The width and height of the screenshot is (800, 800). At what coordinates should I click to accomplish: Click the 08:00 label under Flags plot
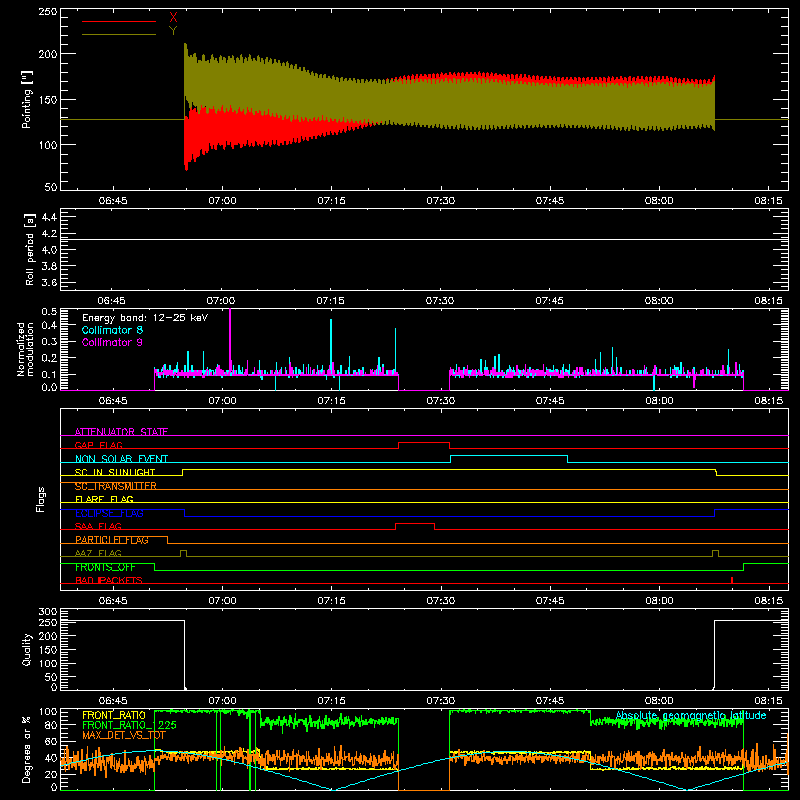pyautogui.click(x=659, y=601)
